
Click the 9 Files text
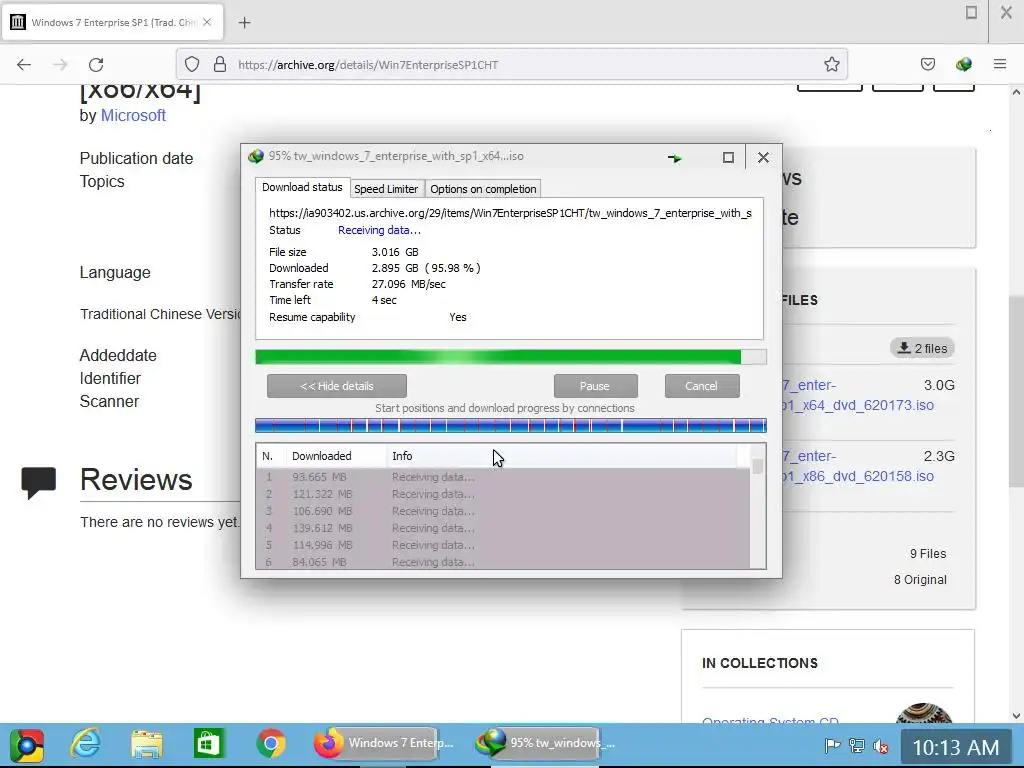click(928, 553)
